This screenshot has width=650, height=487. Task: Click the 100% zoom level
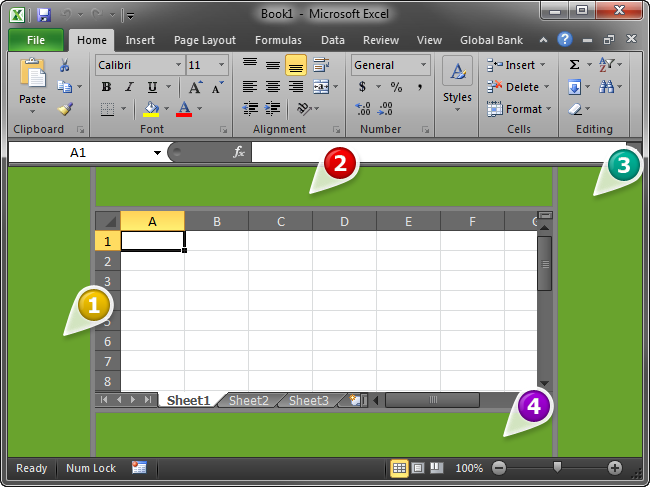469,468
